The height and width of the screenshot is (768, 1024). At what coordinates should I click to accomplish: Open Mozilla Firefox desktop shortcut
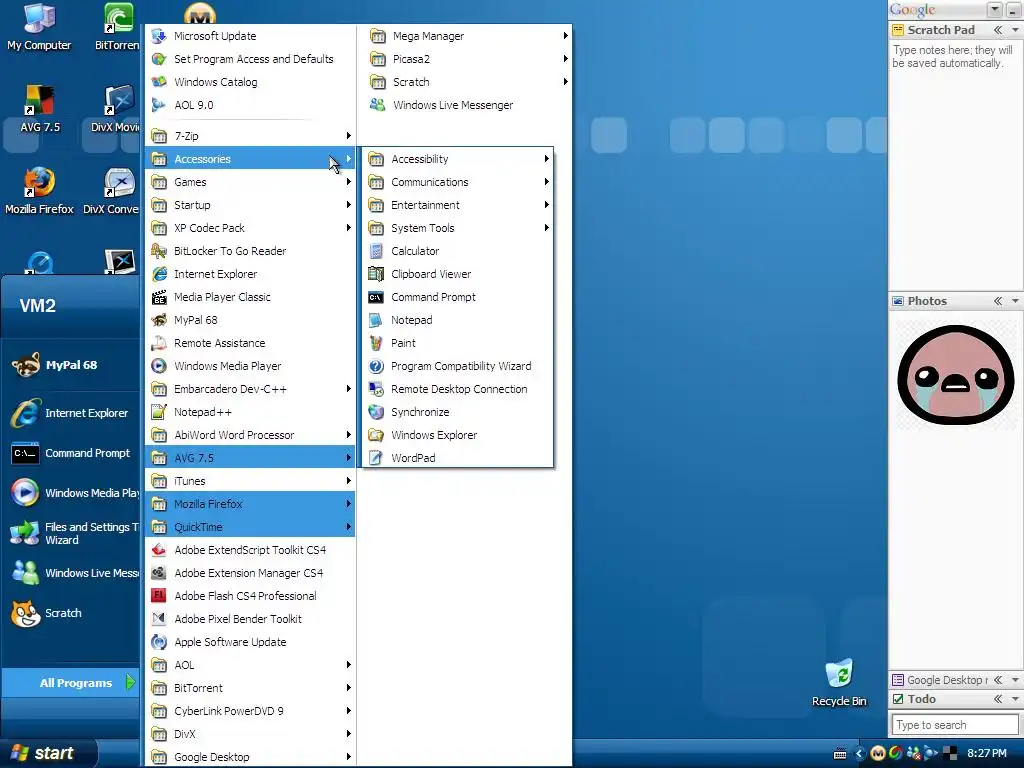[x=39, y=191]
